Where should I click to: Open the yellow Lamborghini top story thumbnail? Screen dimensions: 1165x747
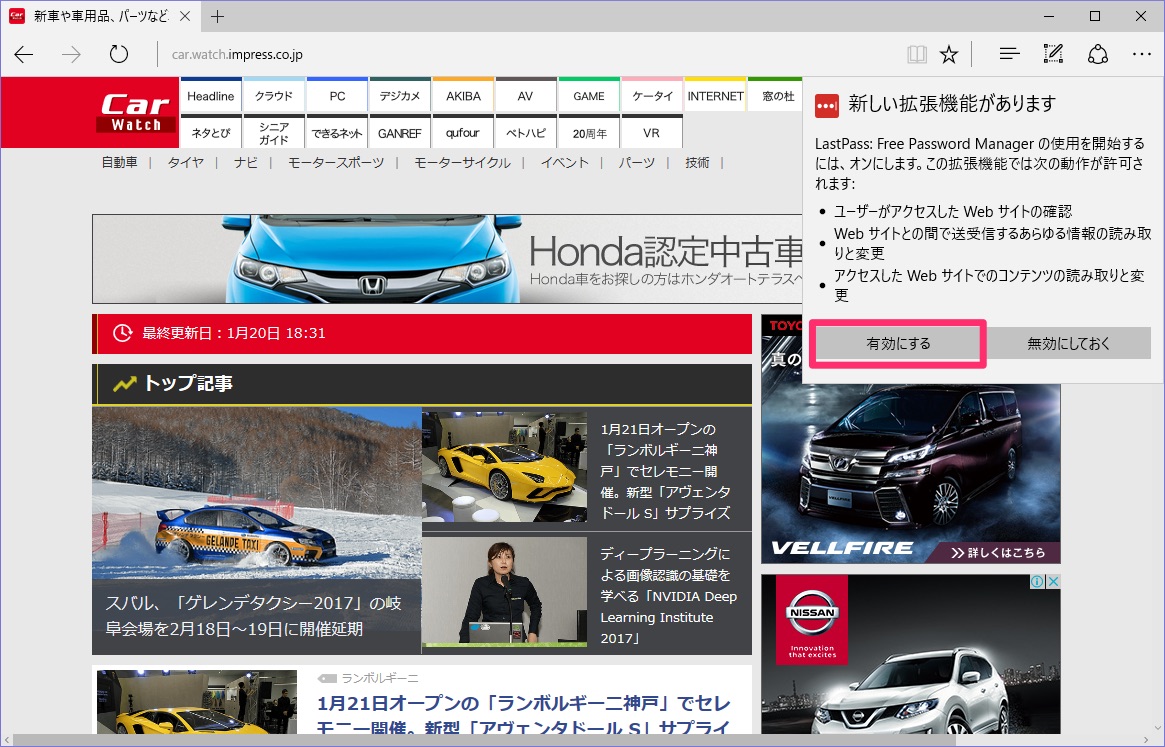point(504,467)
